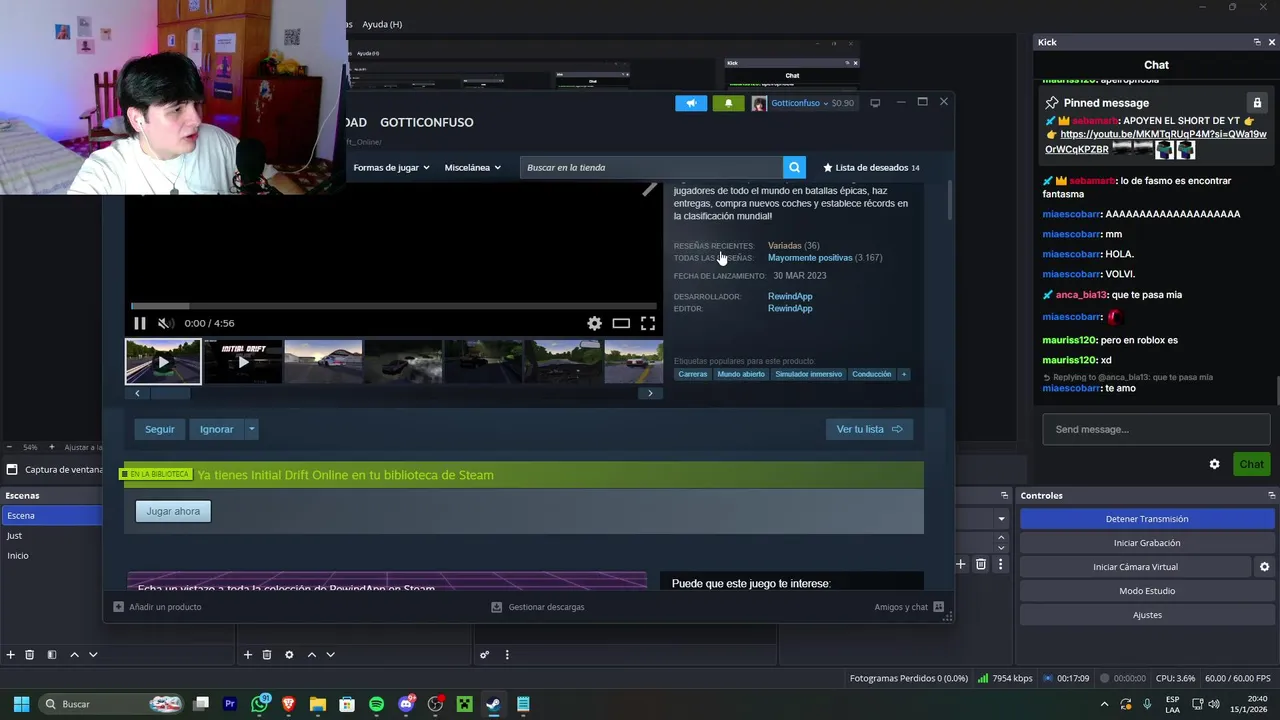Click the 'Variadas' recent reviews link

pyautogui.click(x=785, y=246)
